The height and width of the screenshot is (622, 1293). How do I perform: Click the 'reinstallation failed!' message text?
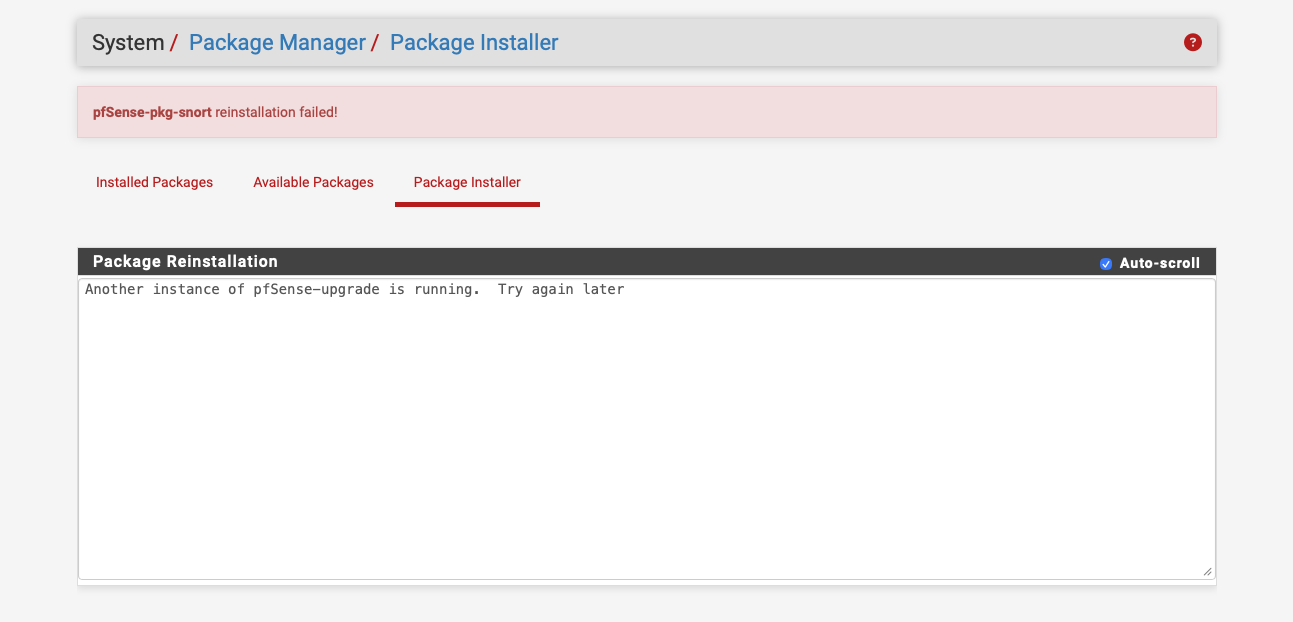click(277, 112)
